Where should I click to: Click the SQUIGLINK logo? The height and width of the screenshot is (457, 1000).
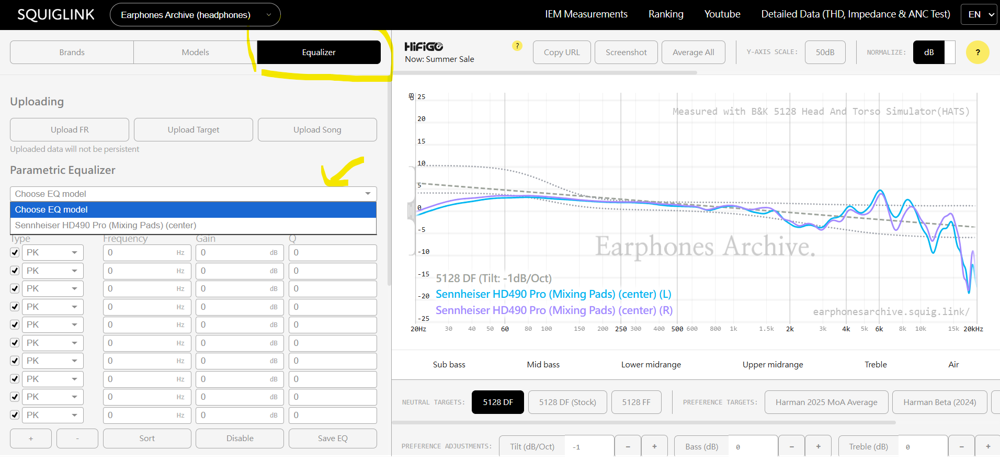point(55,15)
